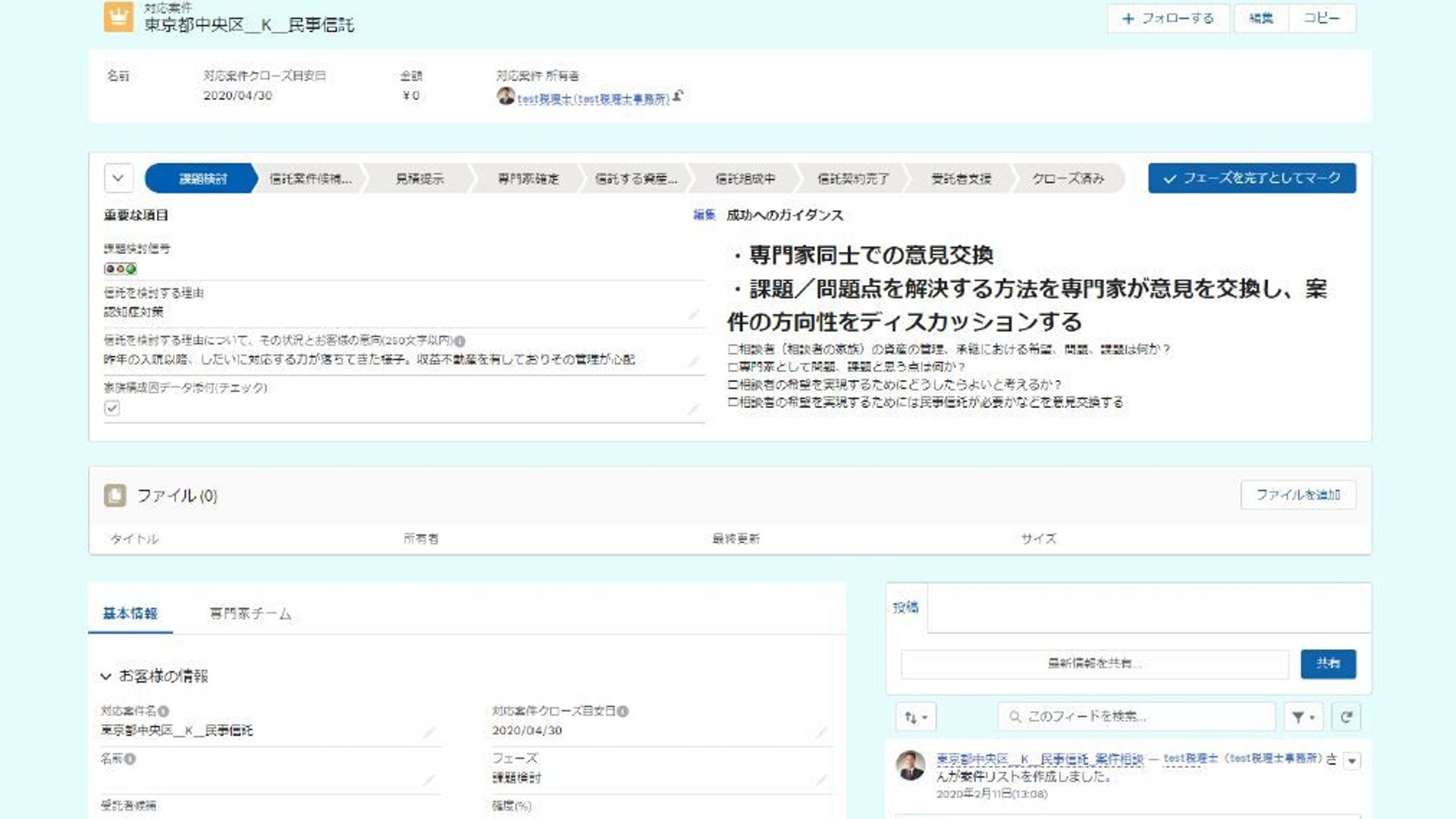Viewport: 1456px width, 819px height.
Task: Click info icon beside lower 対応案件クローズ目安日
Action: tap(623, 711)
